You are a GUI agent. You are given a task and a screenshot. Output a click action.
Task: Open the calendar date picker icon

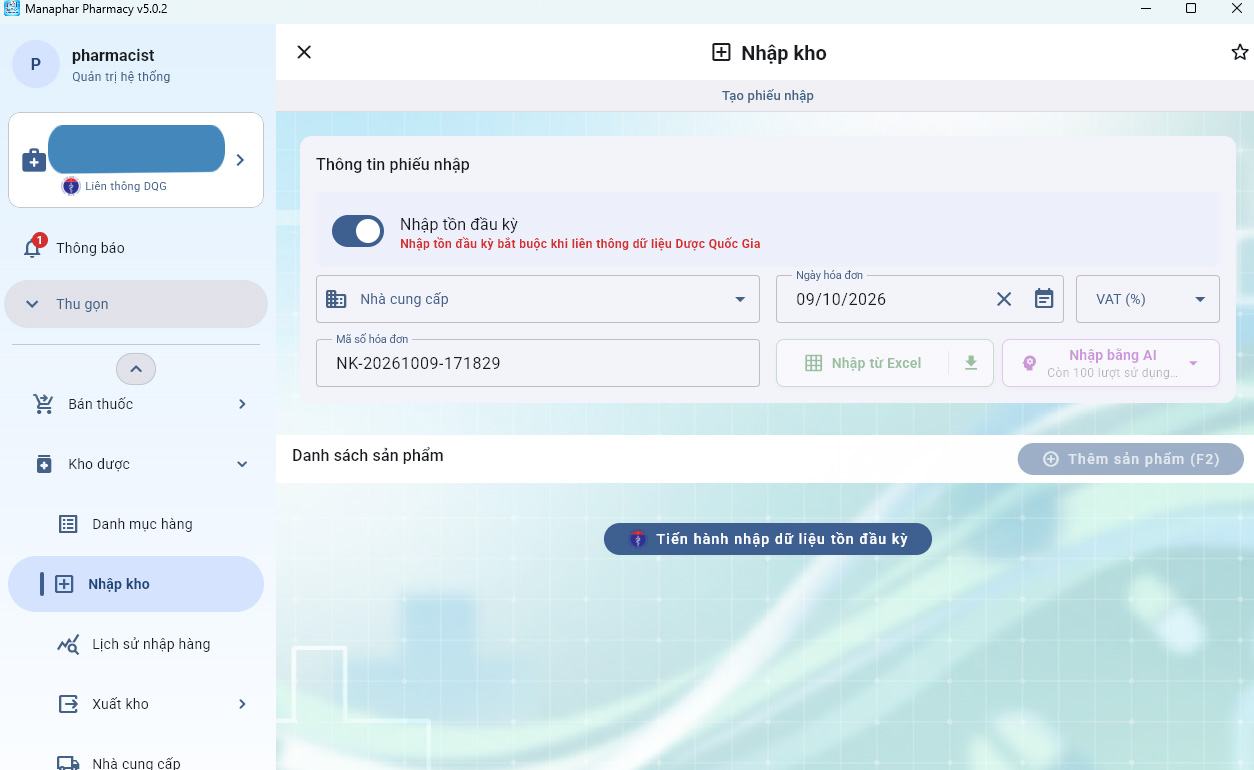1044,299
